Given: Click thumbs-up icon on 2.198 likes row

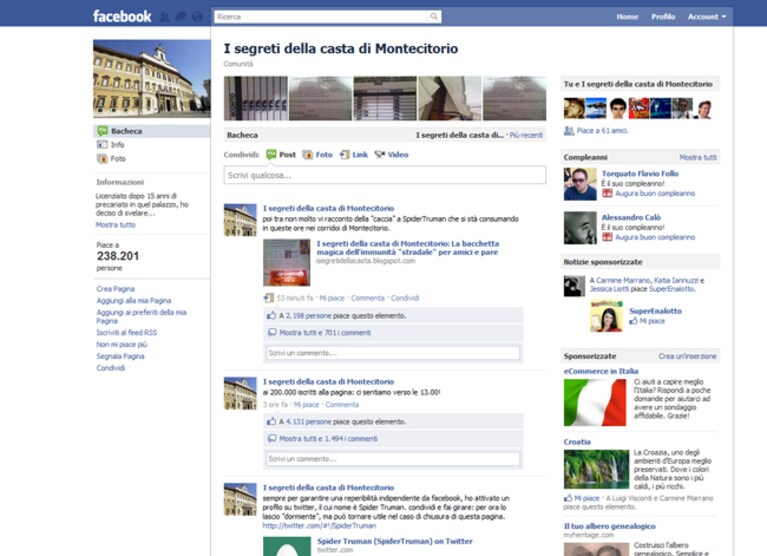Looking at the screenshot, I should (271, 315).
